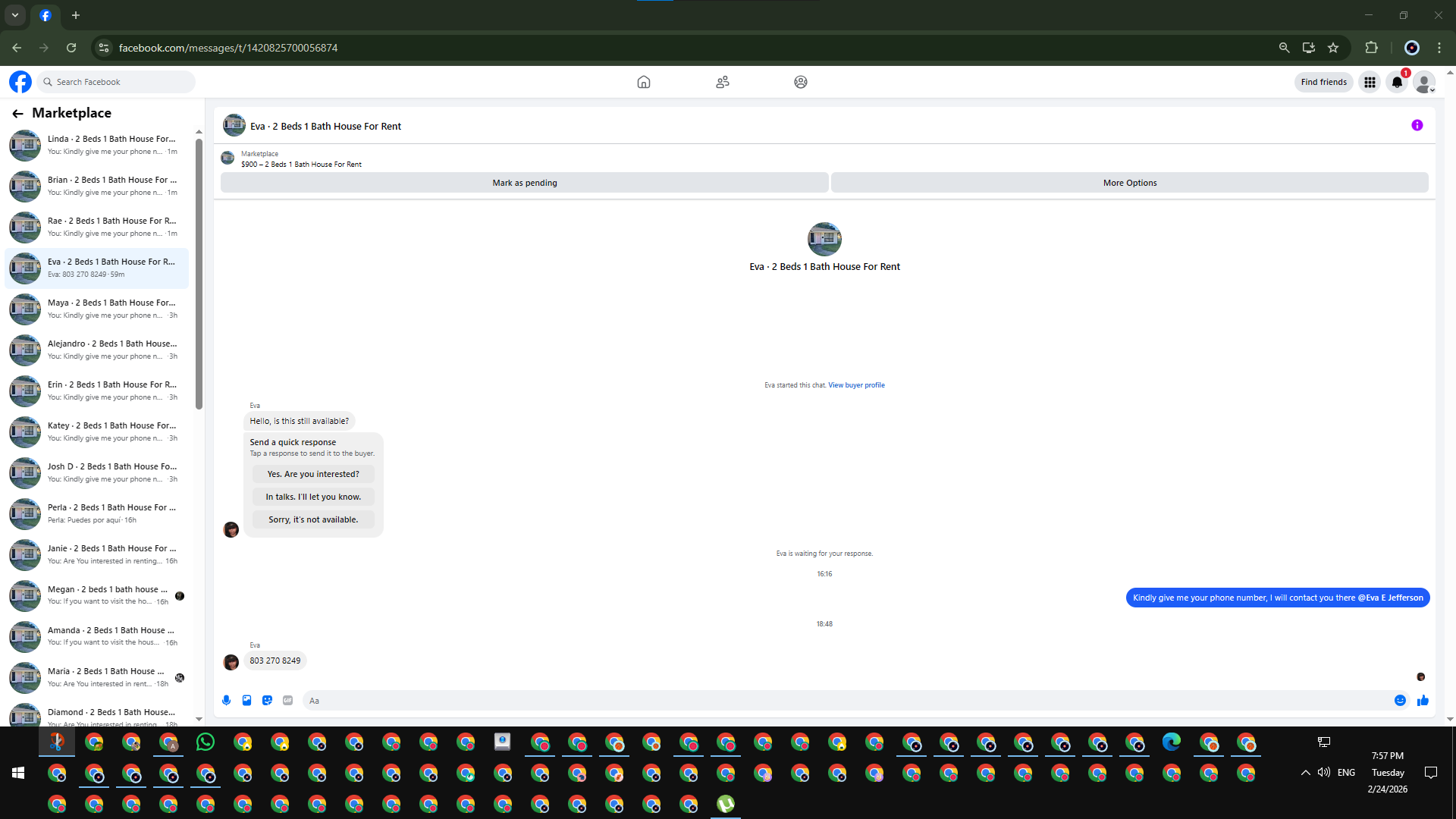Send quick response "Yes. Are you interested?"
This screenshot has height=819, width=1456.
click(313, 474)
